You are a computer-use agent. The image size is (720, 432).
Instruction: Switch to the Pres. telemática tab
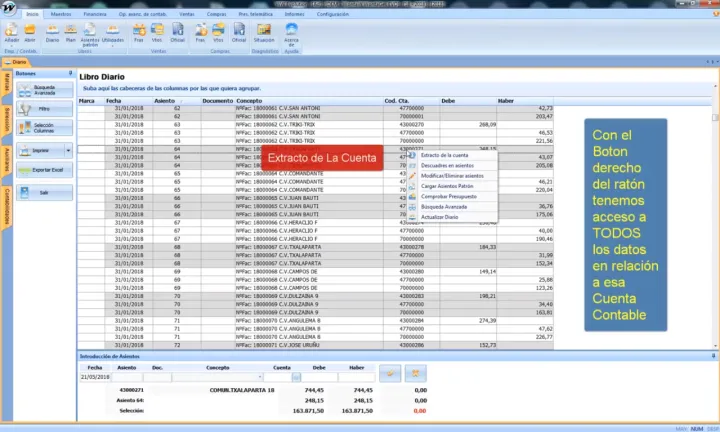(255, 14)
